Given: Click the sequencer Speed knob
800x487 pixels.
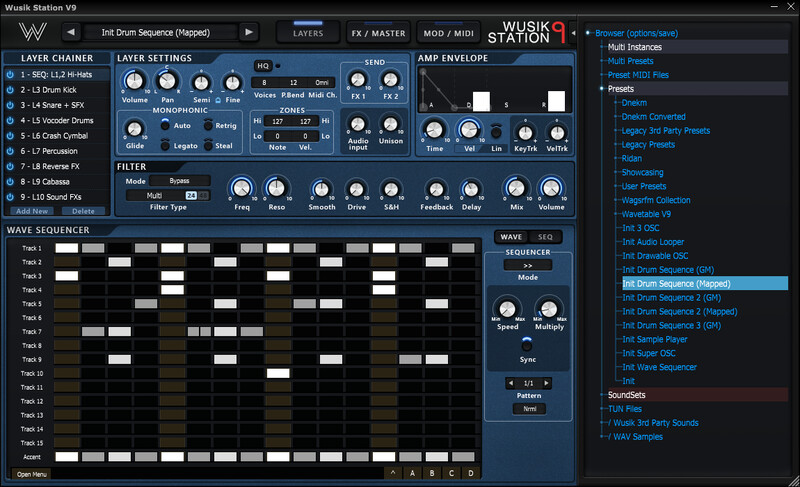Looking at the screenshot, I should point(507,309).
